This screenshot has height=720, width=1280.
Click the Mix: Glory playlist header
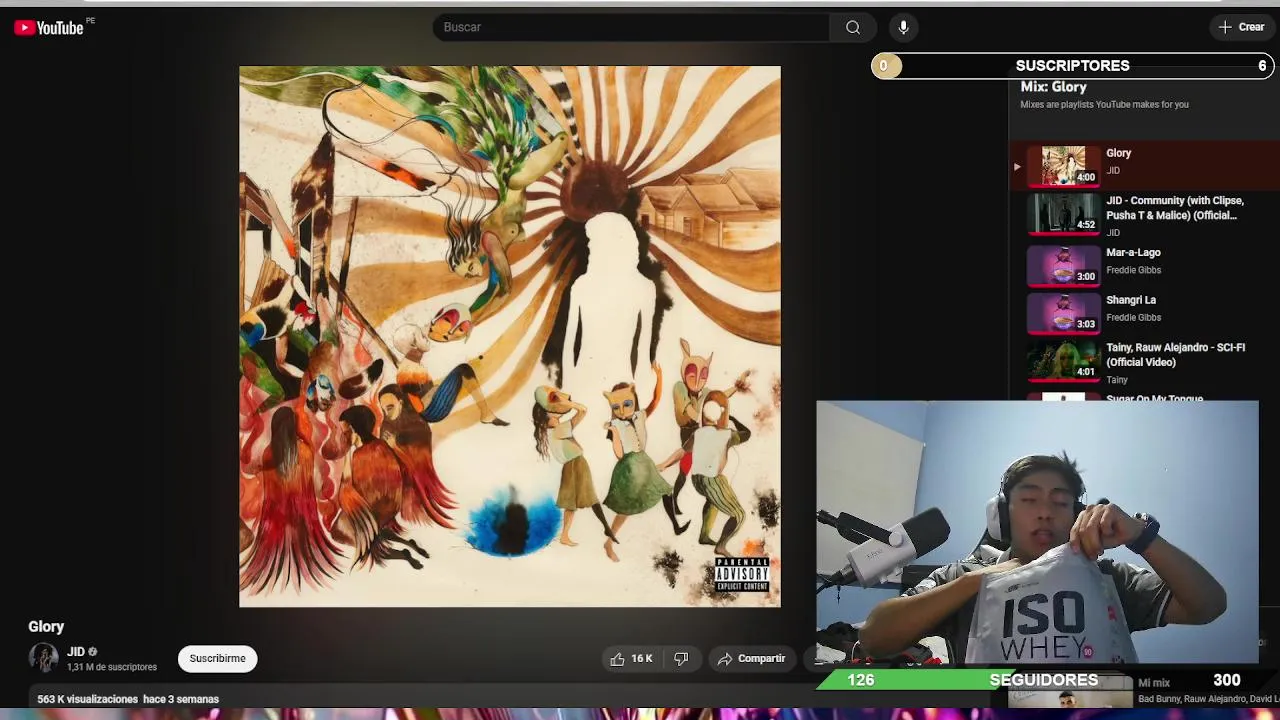coord(1053,87)
